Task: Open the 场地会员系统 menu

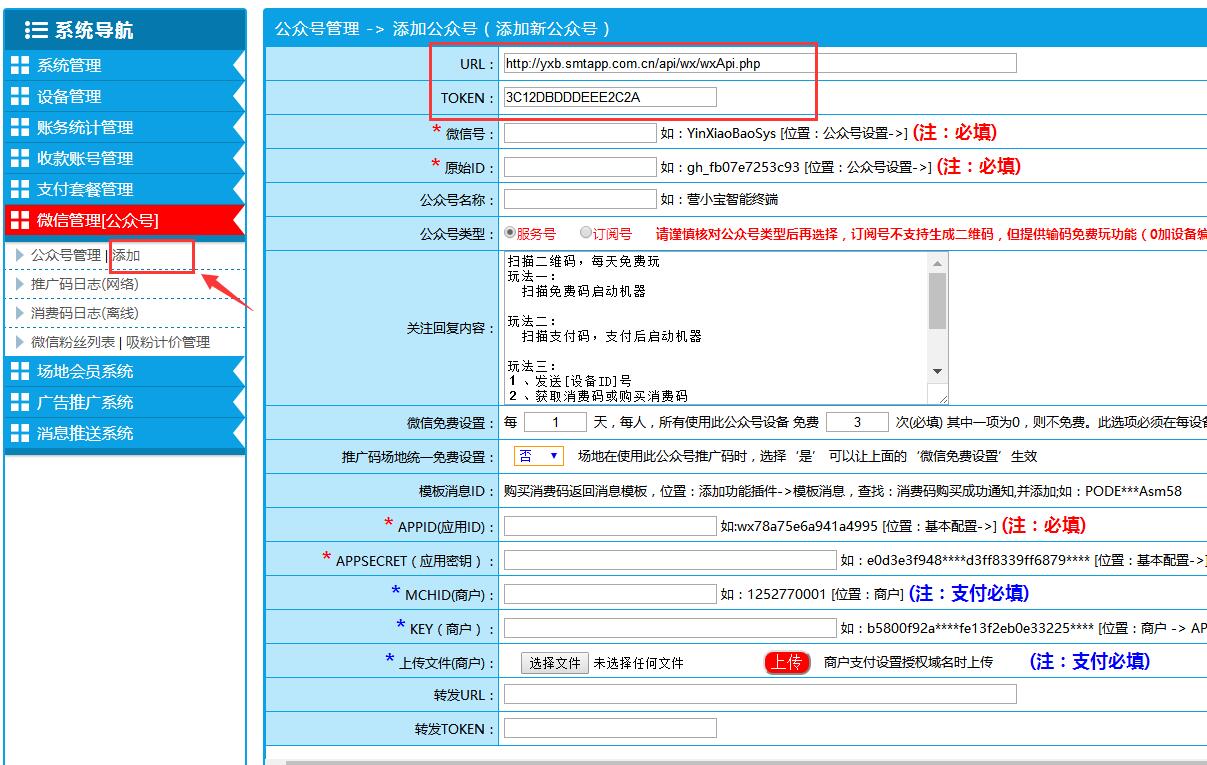Action: [125, 371]
